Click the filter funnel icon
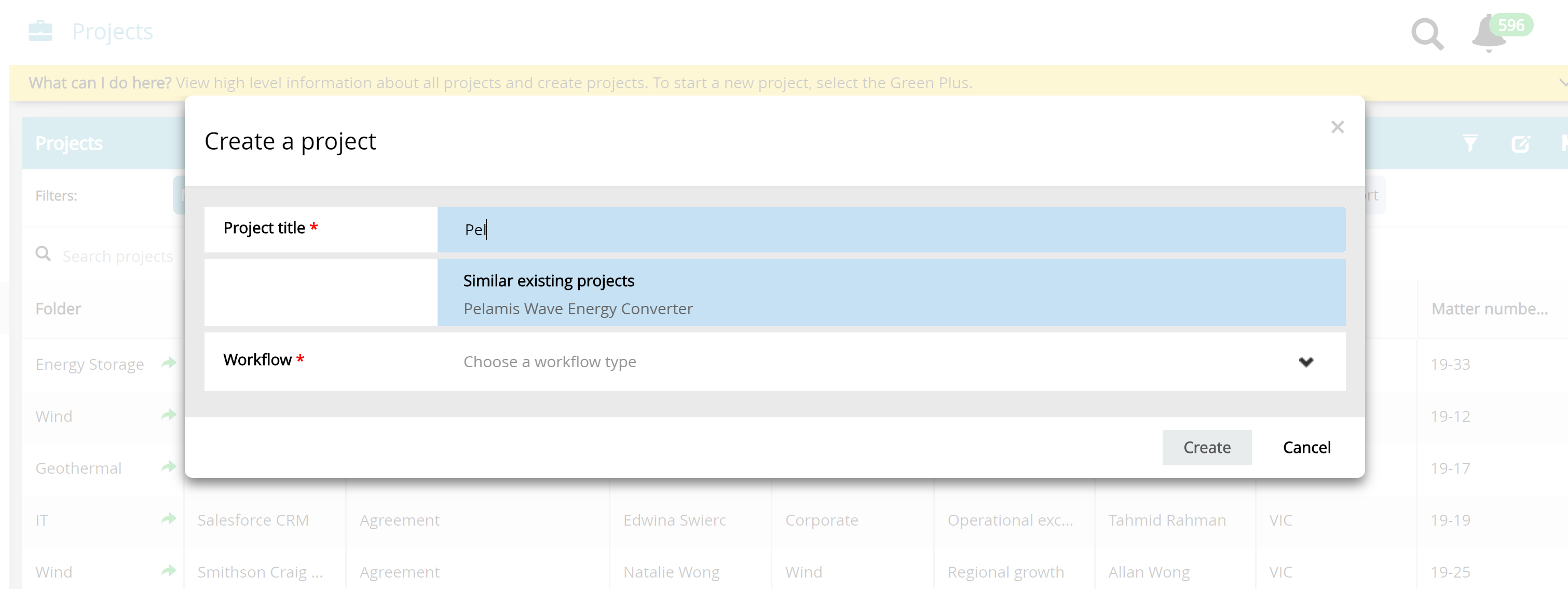The image size is (1568, 589). [x=1469, y=144]
